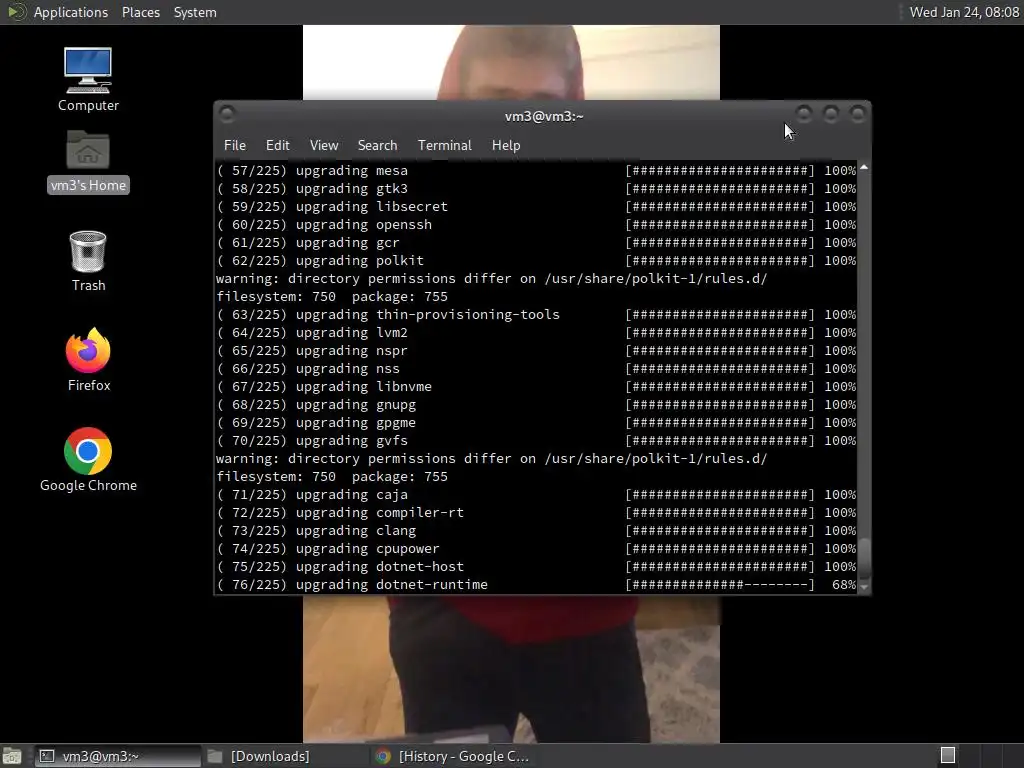Screen dimensions: 1024x768
Task: Minimize the terminal window
Action: pyautogui.click(x=804, y=114)
